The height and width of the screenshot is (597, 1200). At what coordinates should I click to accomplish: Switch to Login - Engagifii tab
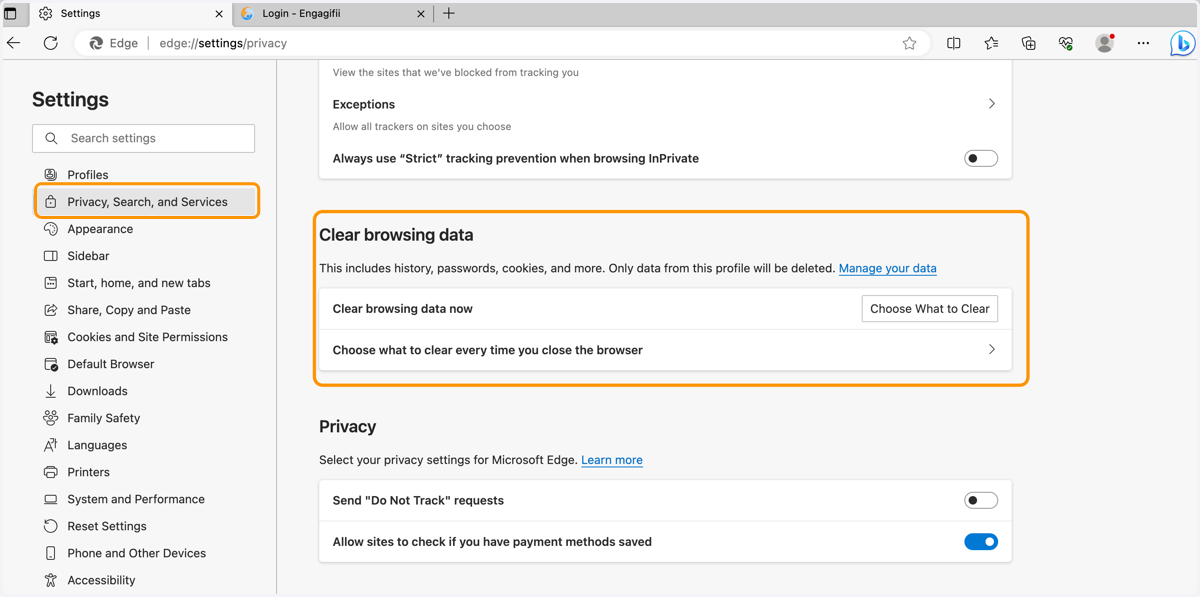point(335,14)
